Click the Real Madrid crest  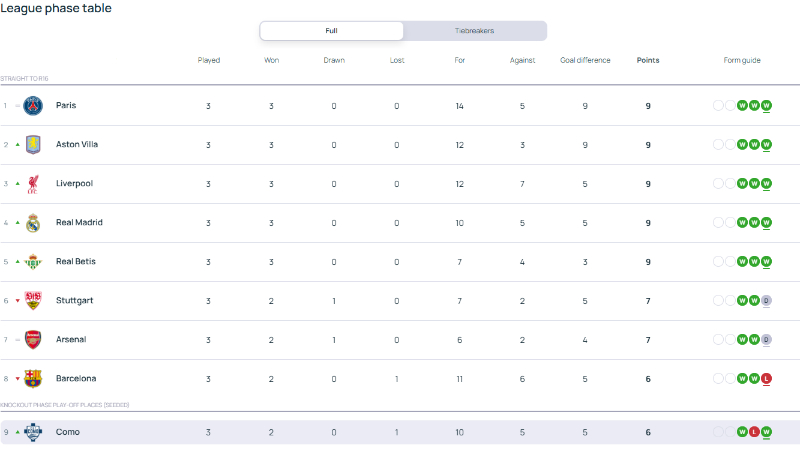pos(33,222)
